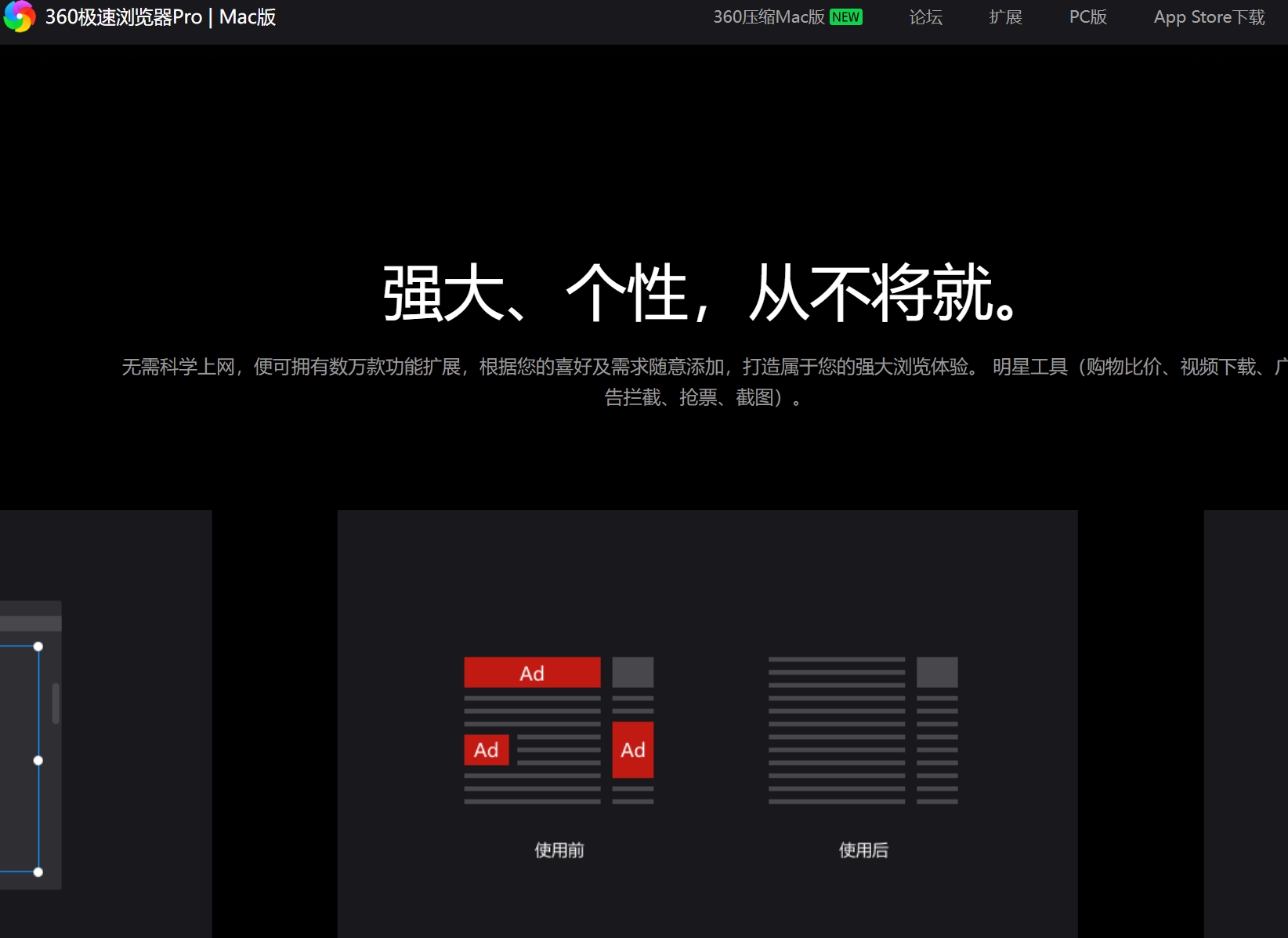Click the 360极速浏览器Pro Mac版 title
Viewport: 1288px width, 938px height.
point(161,16)
